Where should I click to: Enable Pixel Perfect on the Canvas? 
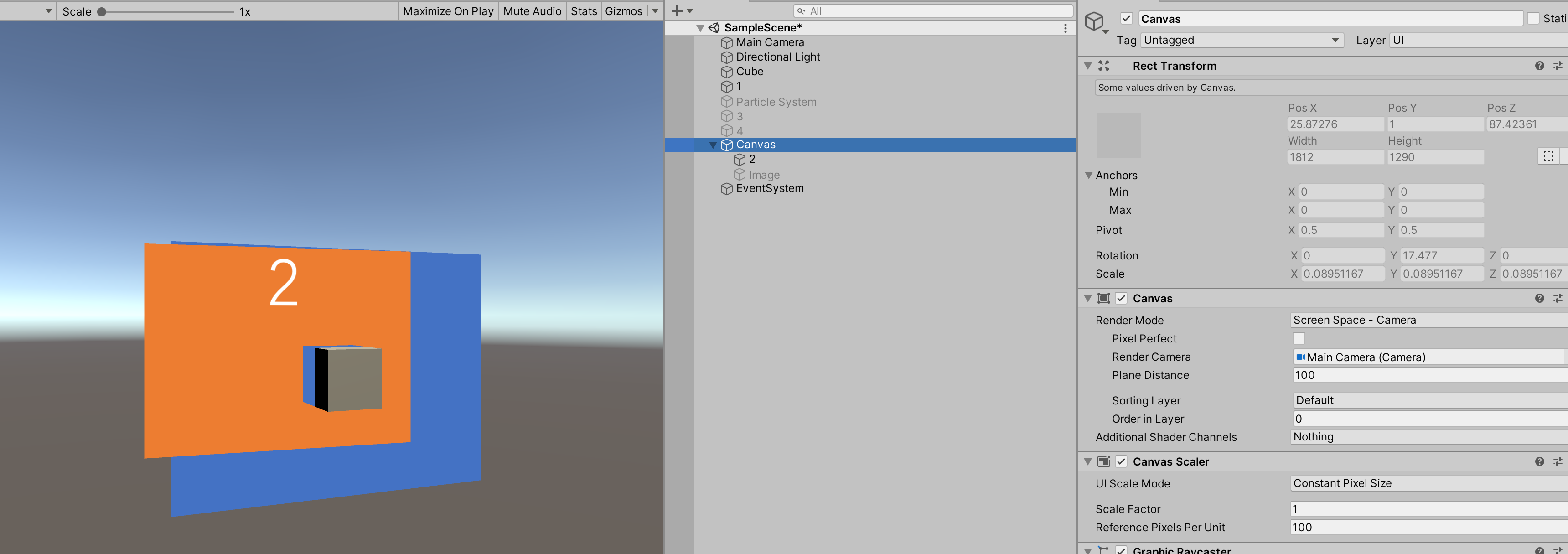tap(1299, 338)
